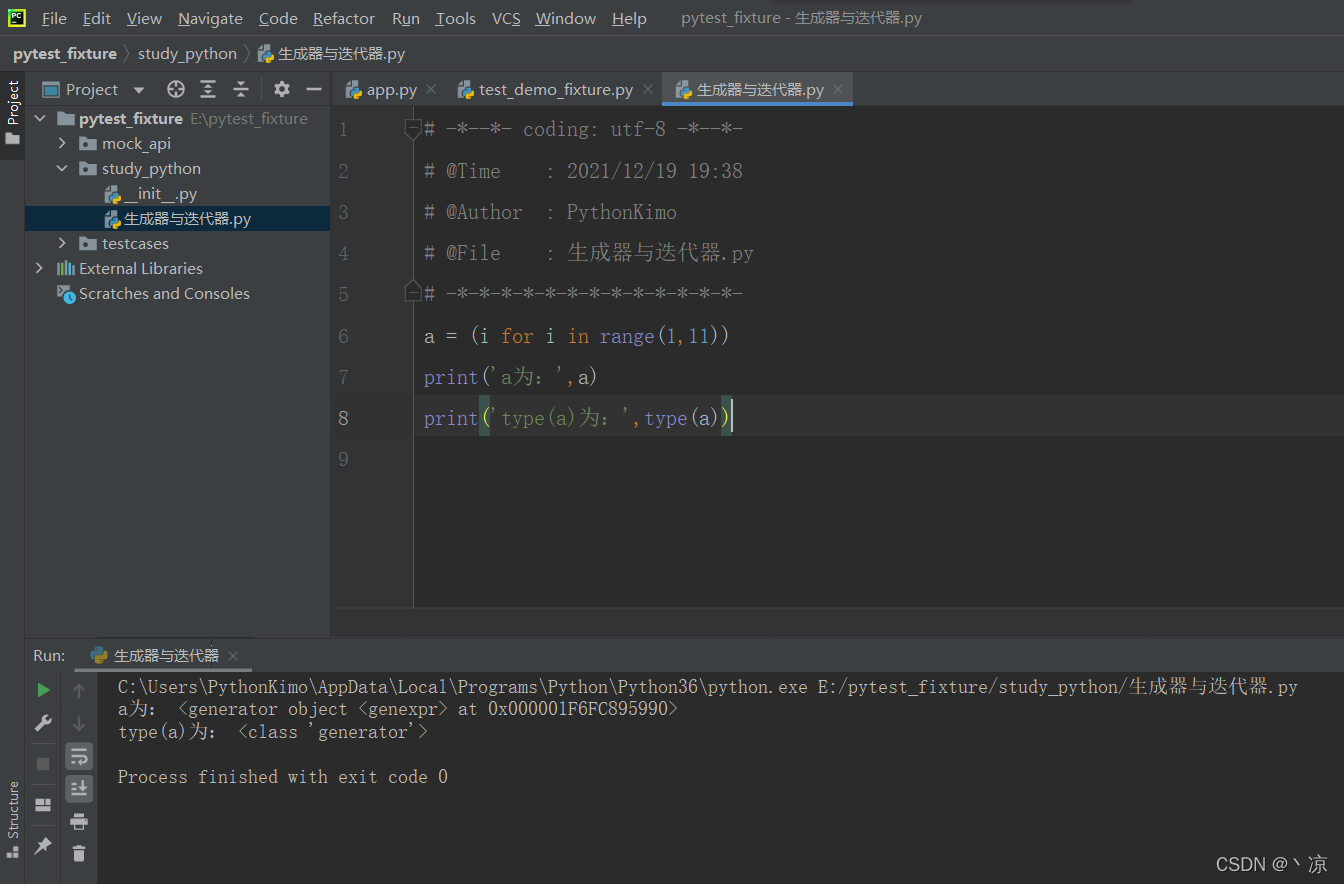
Task: Open the Edit menu
Action: click(97, 18)
